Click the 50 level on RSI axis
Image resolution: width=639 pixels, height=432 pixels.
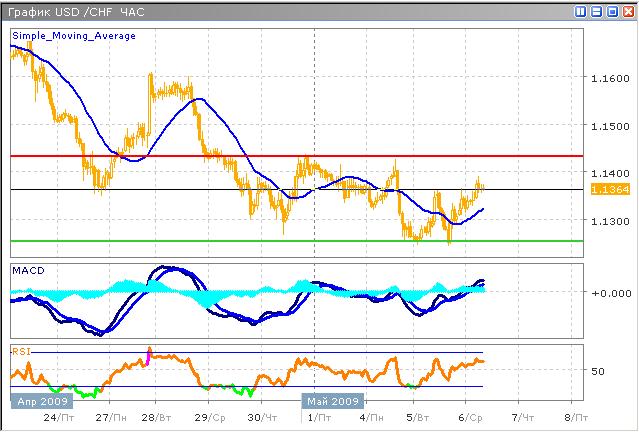pyautogui.click(x=596, y=371)
